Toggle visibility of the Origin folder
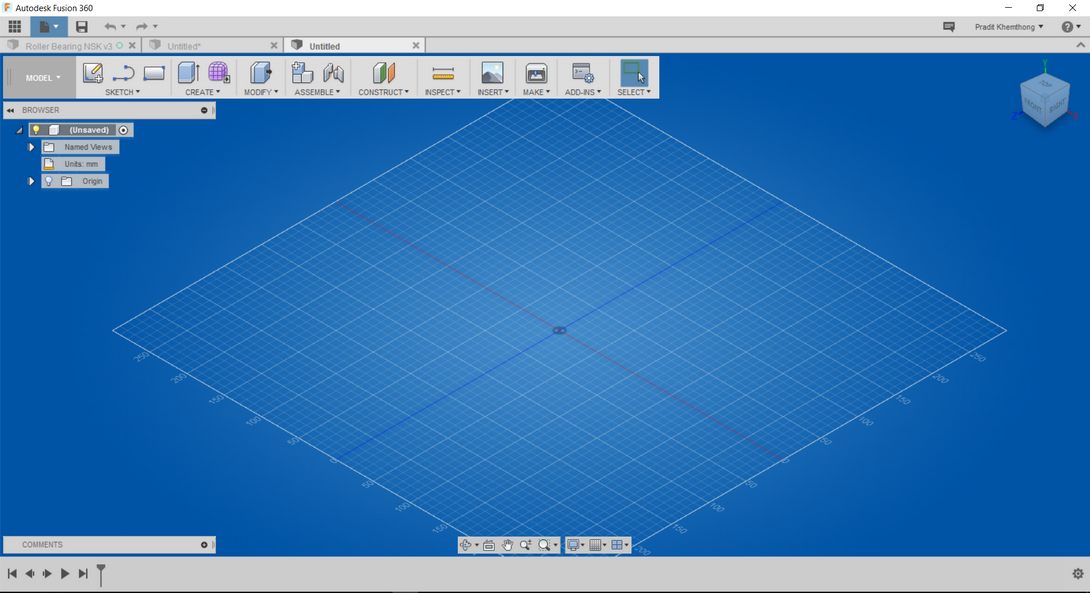 [48, 181]
